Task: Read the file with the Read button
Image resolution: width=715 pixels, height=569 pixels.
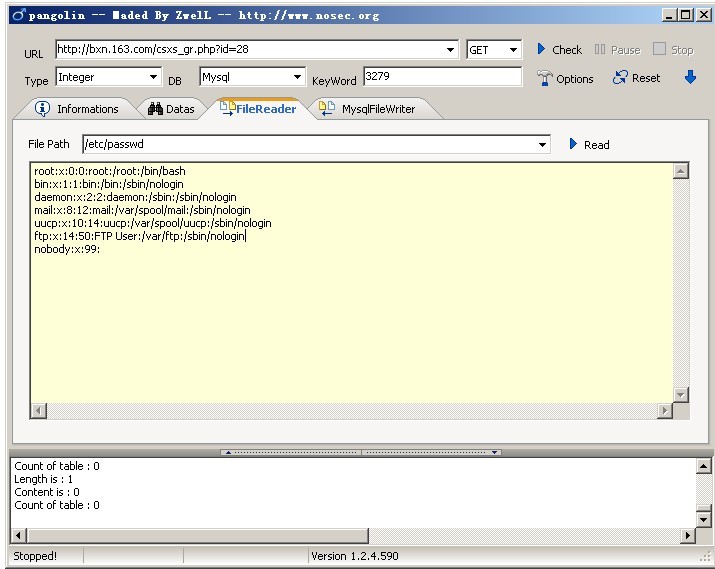Action: tap(589, 145)
